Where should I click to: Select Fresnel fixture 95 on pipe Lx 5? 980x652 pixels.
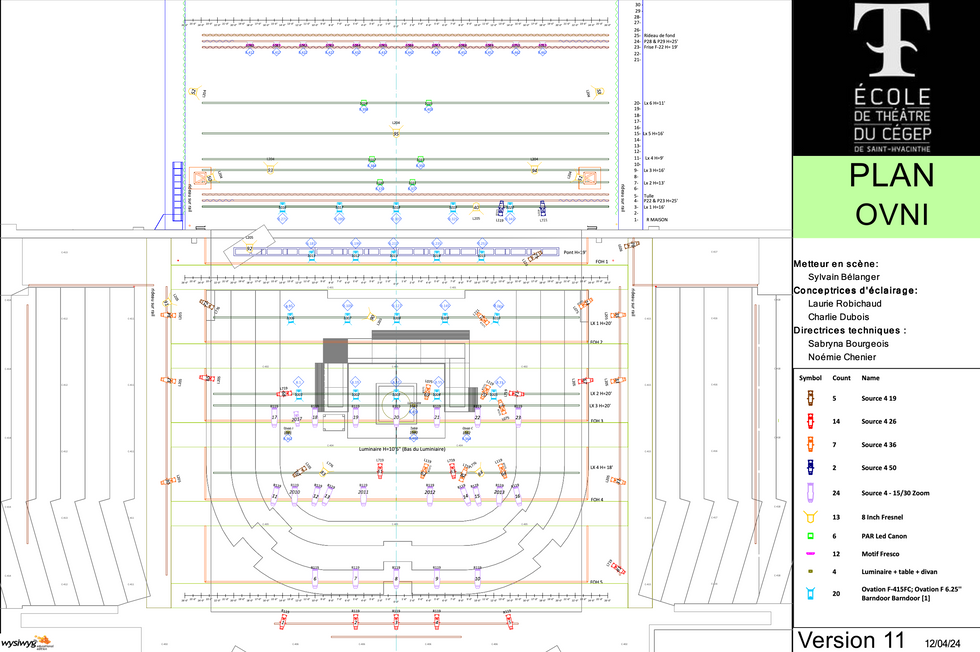(x=396, y=133)
